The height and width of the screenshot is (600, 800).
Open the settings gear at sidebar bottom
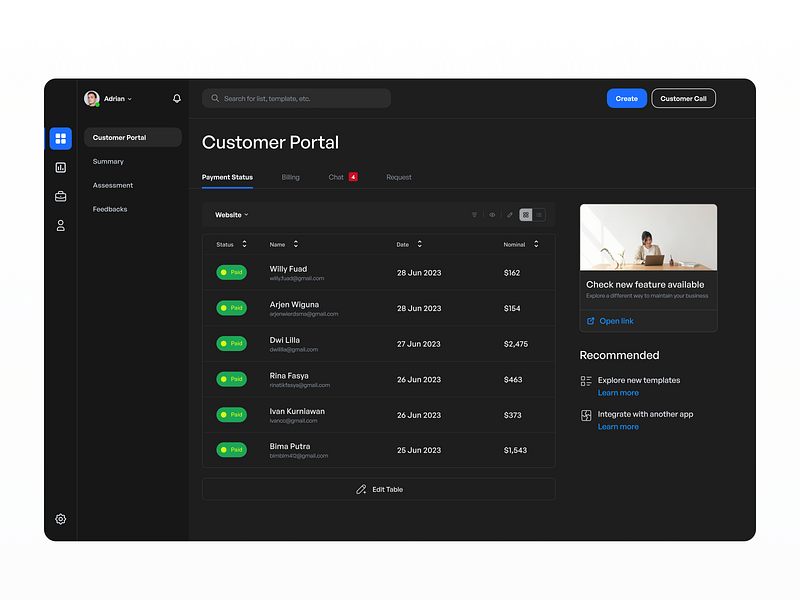[60, 519]
